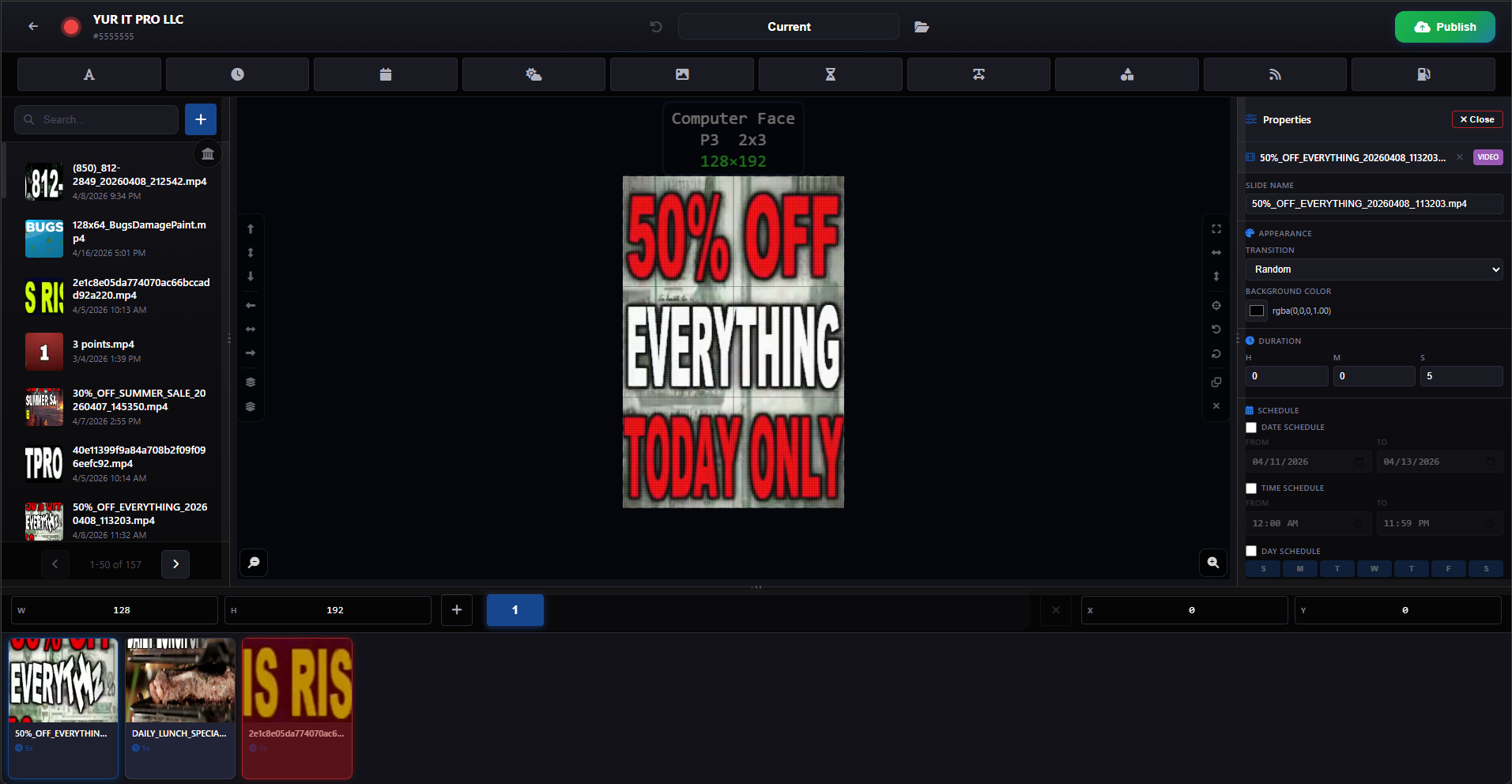Select page tab 1
Screen dimensions: 1512x784
pyautogui.click(x=515, y=610)
